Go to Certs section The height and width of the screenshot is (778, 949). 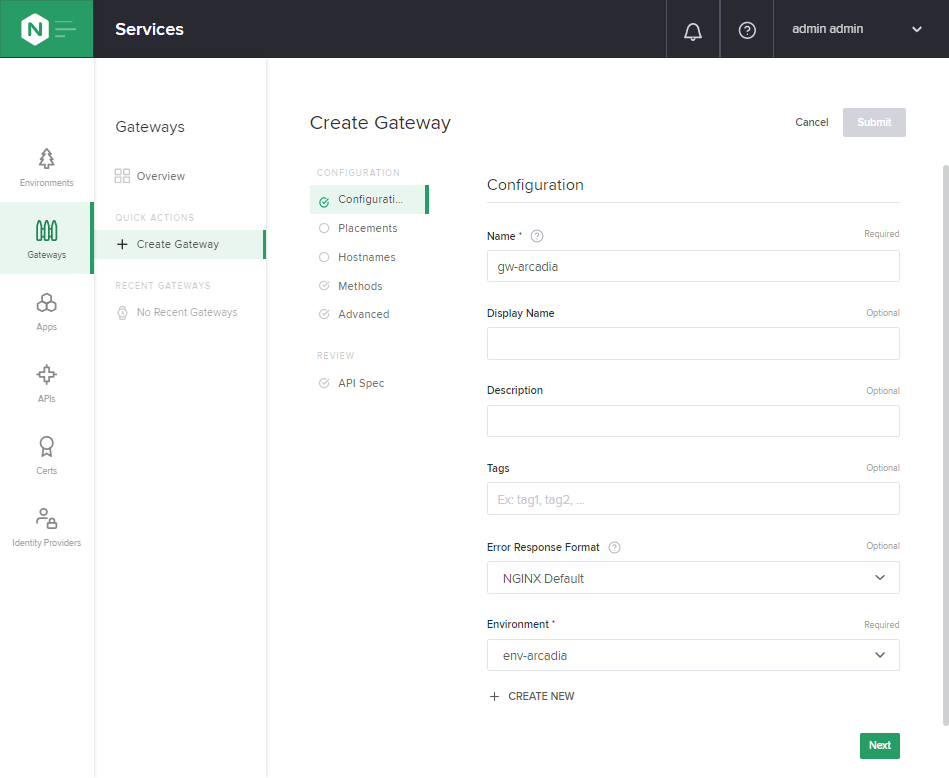(x=47, y=455)
